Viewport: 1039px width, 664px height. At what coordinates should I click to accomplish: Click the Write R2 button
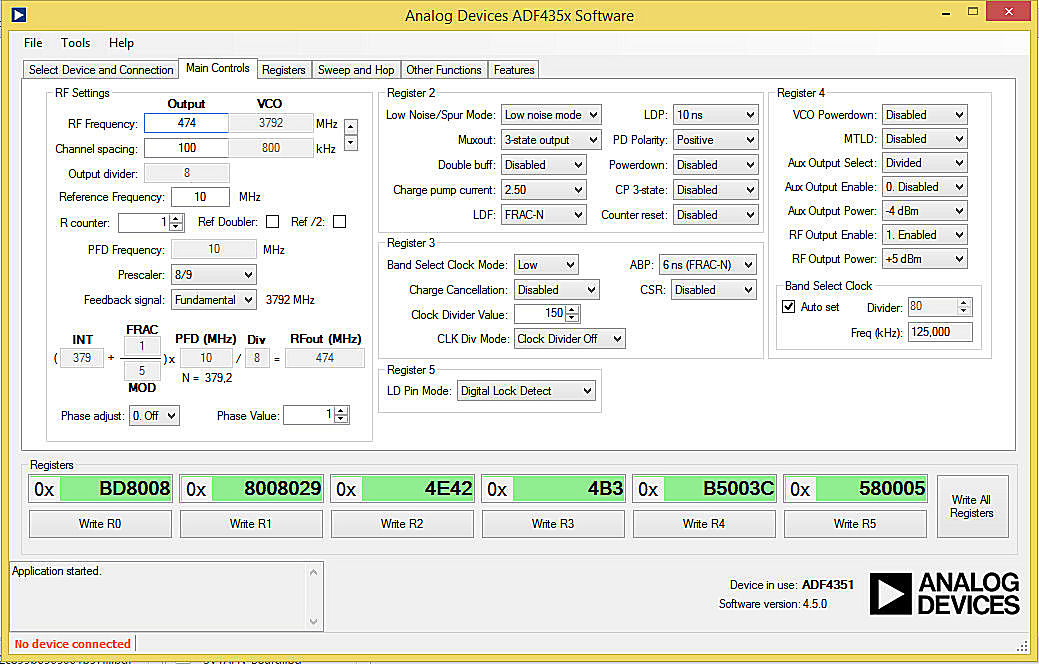pyautogui.click(x=402, y=524)
